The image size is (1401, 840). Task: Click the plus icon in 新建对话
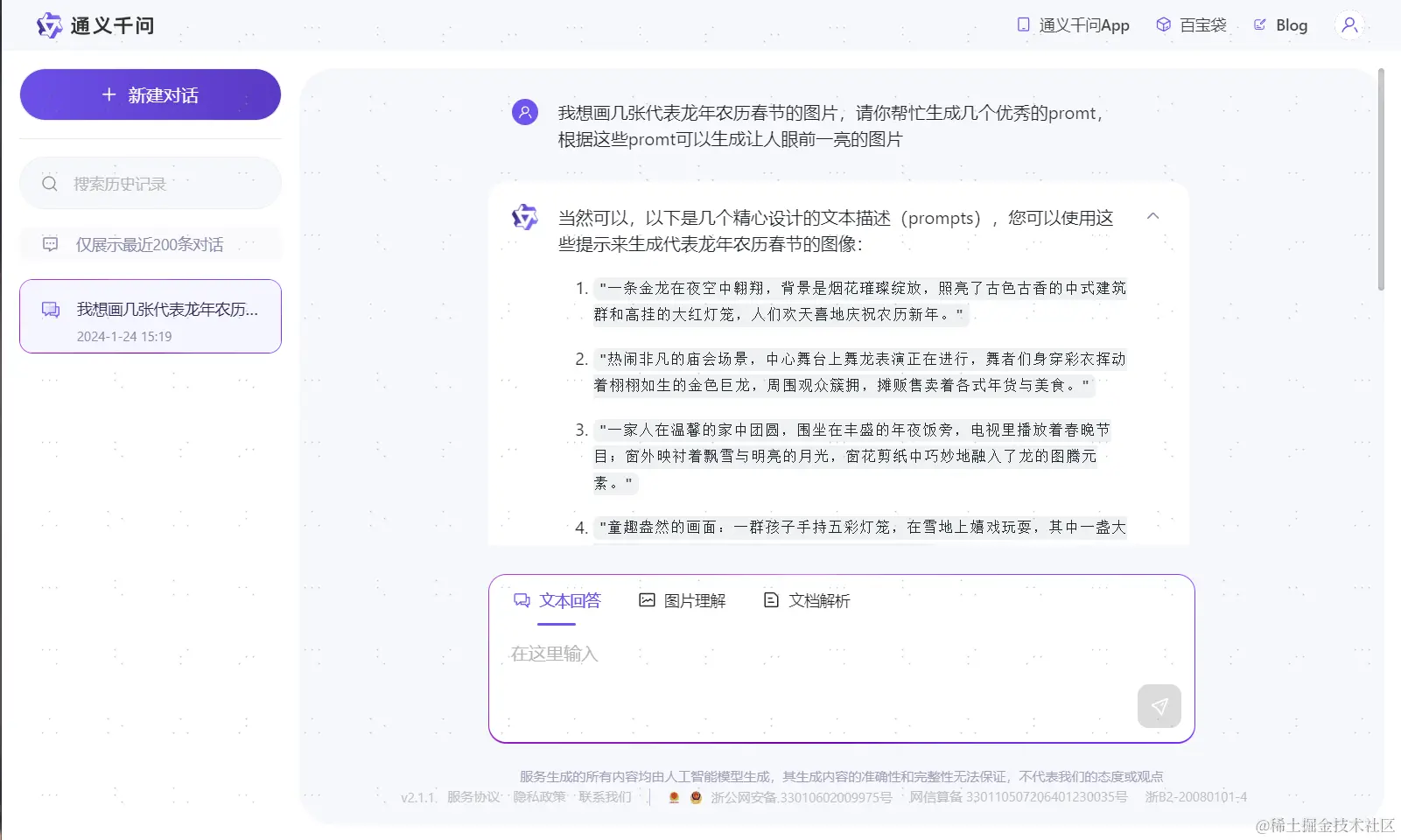pos(109,94)
